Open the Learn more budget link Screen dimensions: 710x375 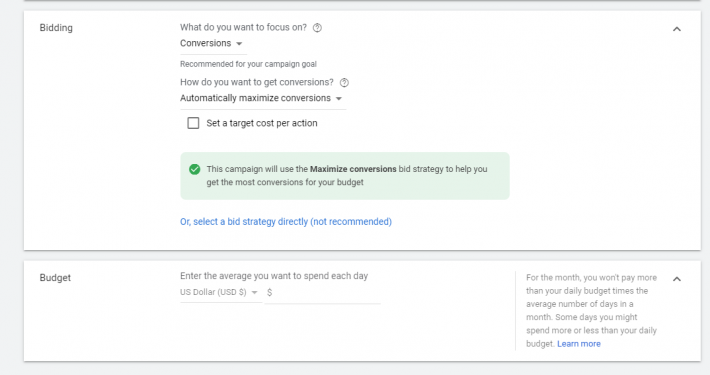tap(579, 344)
